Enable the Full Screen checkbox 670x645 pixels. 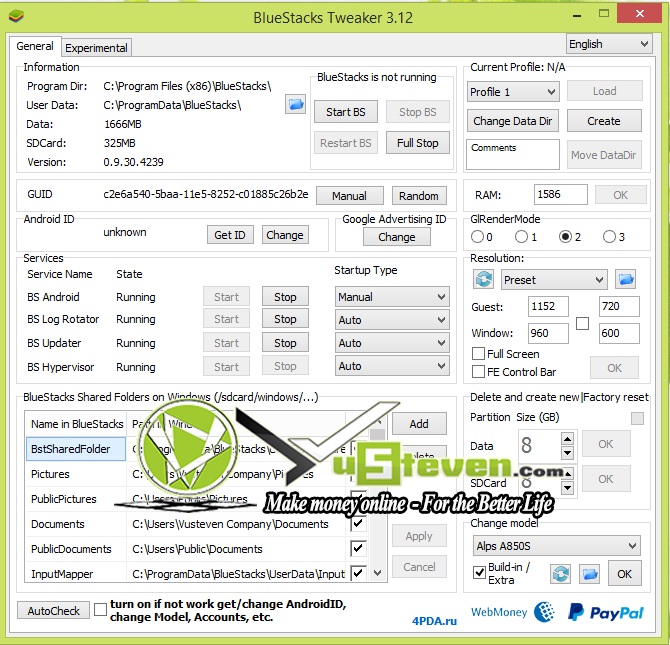click(478, 353)
